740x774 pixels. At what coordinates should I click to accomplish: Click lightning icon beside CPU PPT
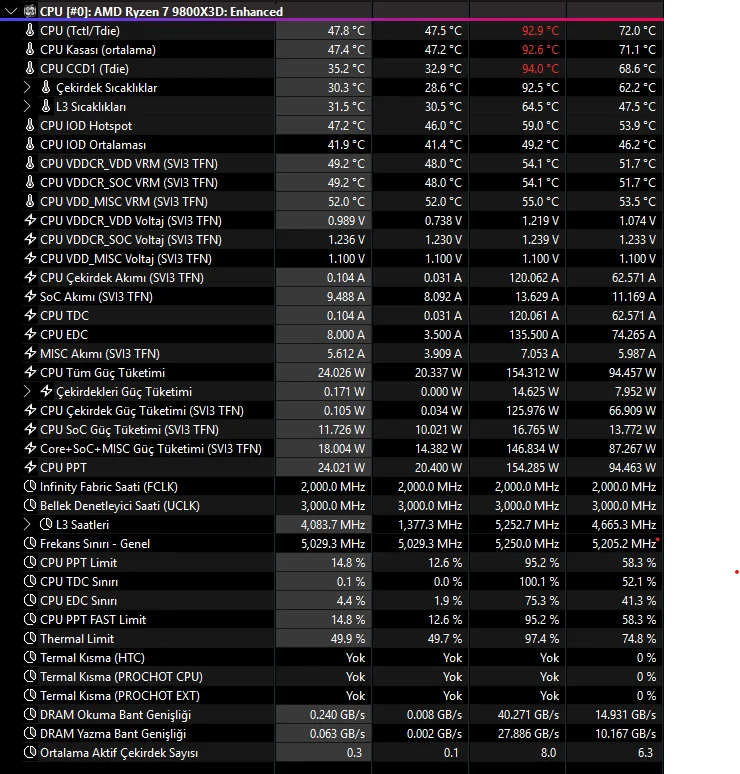30,467
